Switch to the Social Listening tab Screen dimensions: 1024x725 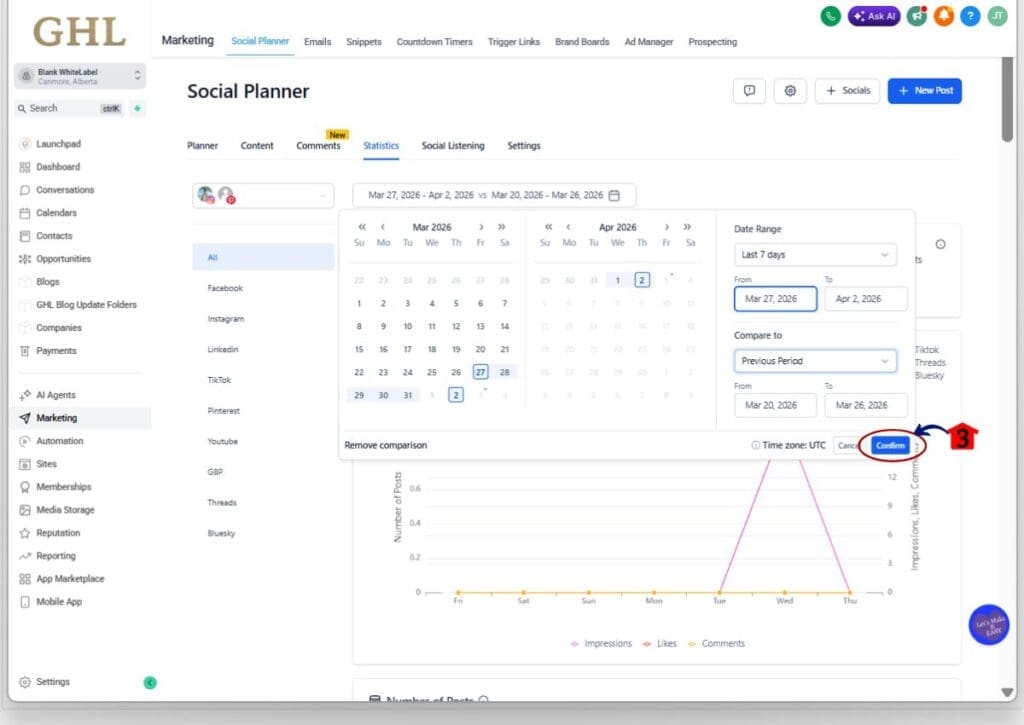[x=452, y=146]
